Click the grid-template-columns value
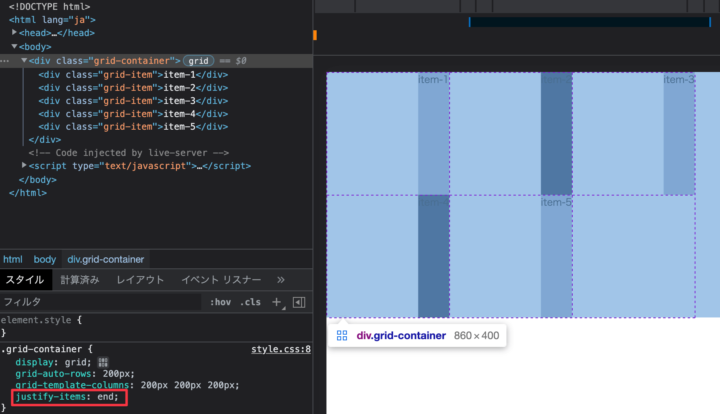This screenshot has width=720, height=414. point(190,385)
